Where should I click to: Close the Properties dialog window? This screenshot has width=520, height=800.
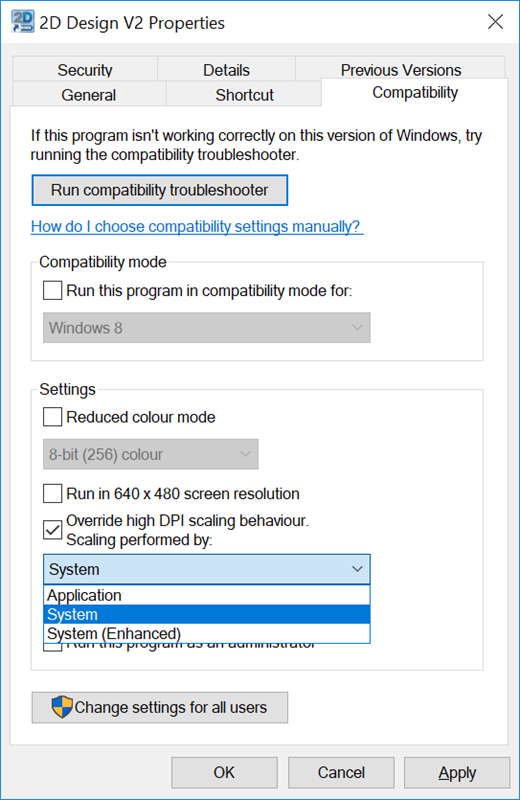[495, 22]
